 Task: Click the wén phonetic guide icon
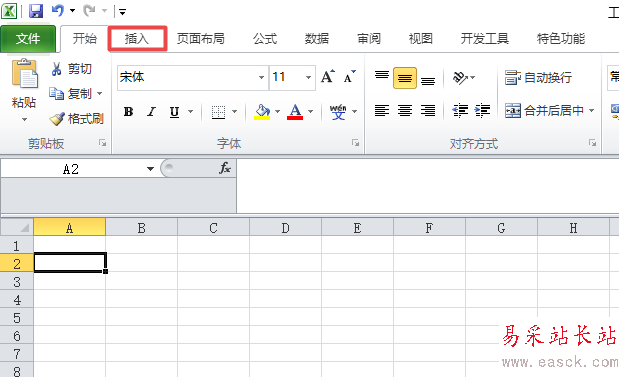click(338, 112)
